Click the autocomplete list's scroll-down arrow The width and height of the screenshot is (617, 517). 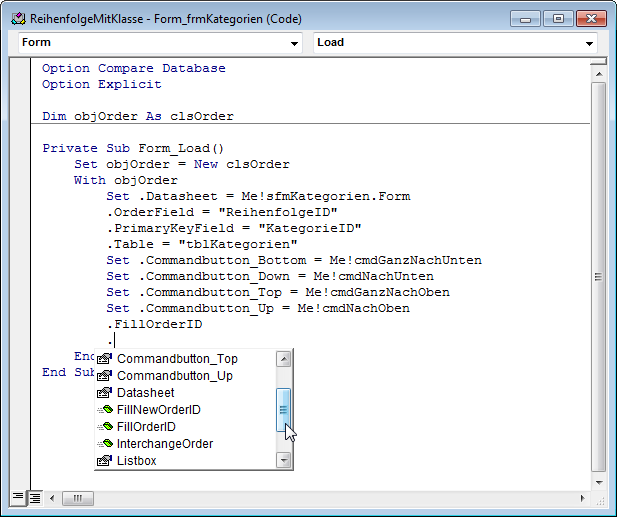[284, 460]
